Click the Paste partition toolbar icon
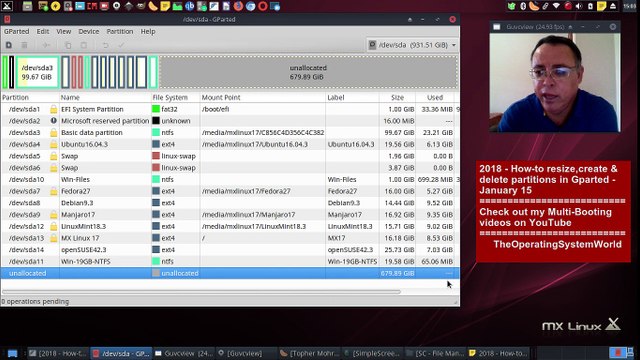 click(83, 45)
